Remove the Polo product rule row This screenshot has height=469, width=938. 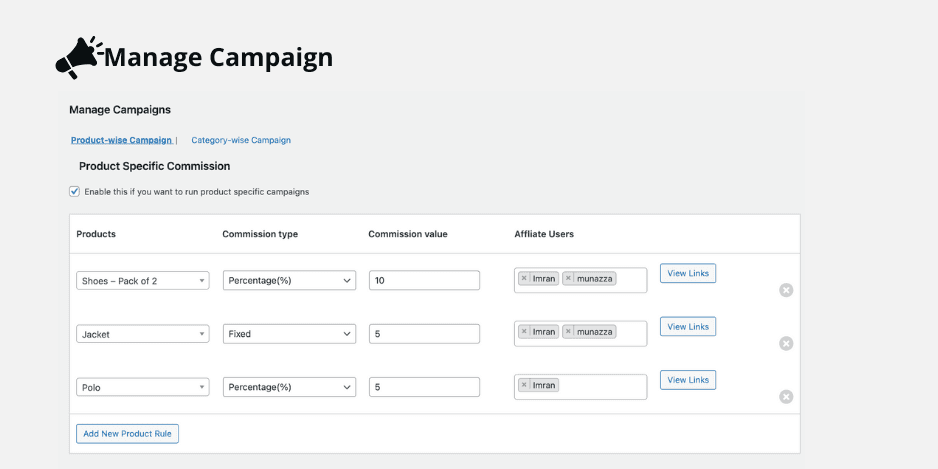tap(786, 397)
